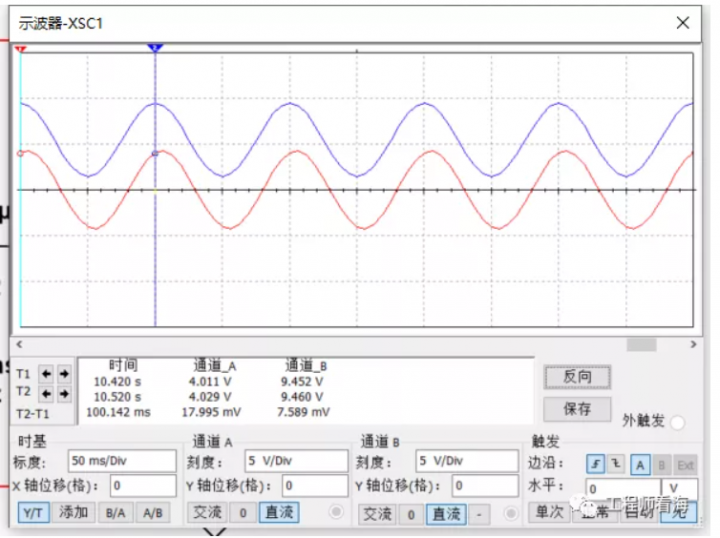The width and height of the screenshot is (720, 538).
Task: Click the 反向 reverse button
Action: [577, 377]
